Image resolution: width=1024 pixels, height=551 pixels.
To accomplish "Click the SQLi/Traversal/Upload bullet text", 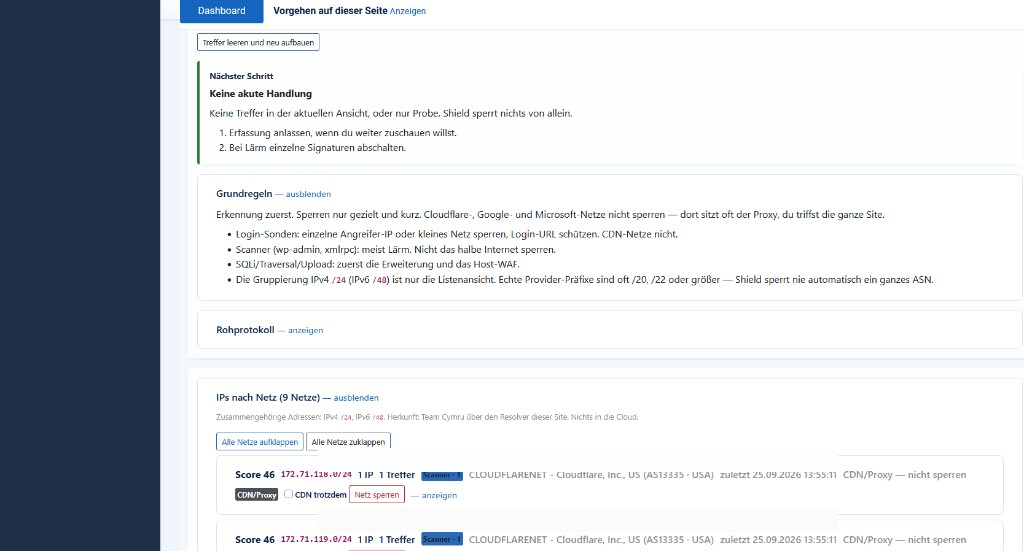I will pyautogui.click(x=377, y=264).
